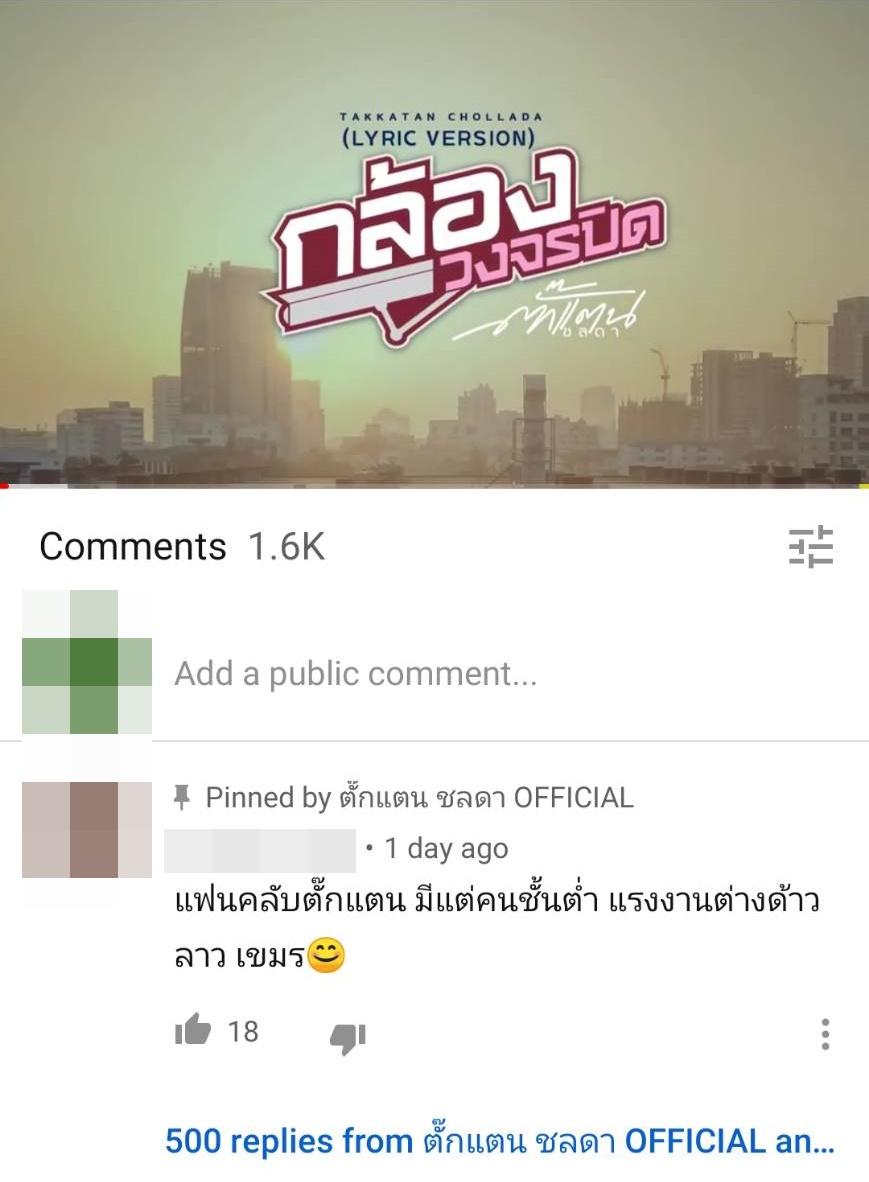Click the 18 likes count
This screenshot has height=1182, width=869.
point(243,1031)
